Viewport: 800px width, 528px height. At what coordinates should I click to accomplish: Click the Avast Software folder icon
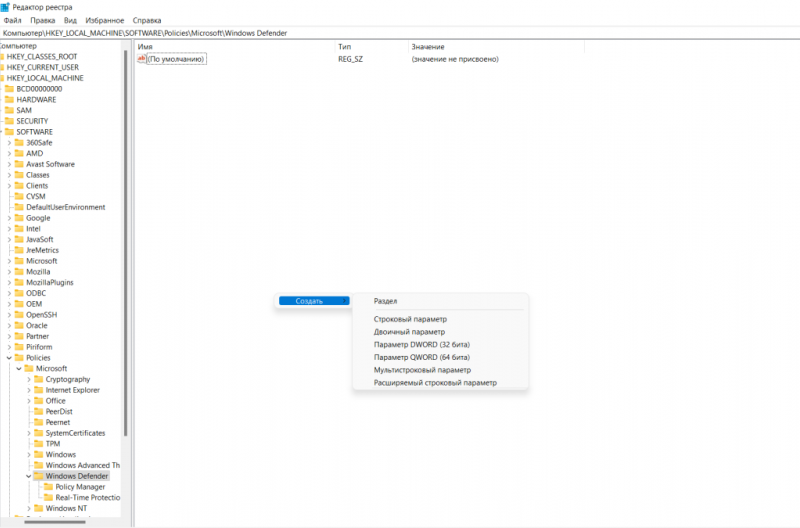[19, 164]
